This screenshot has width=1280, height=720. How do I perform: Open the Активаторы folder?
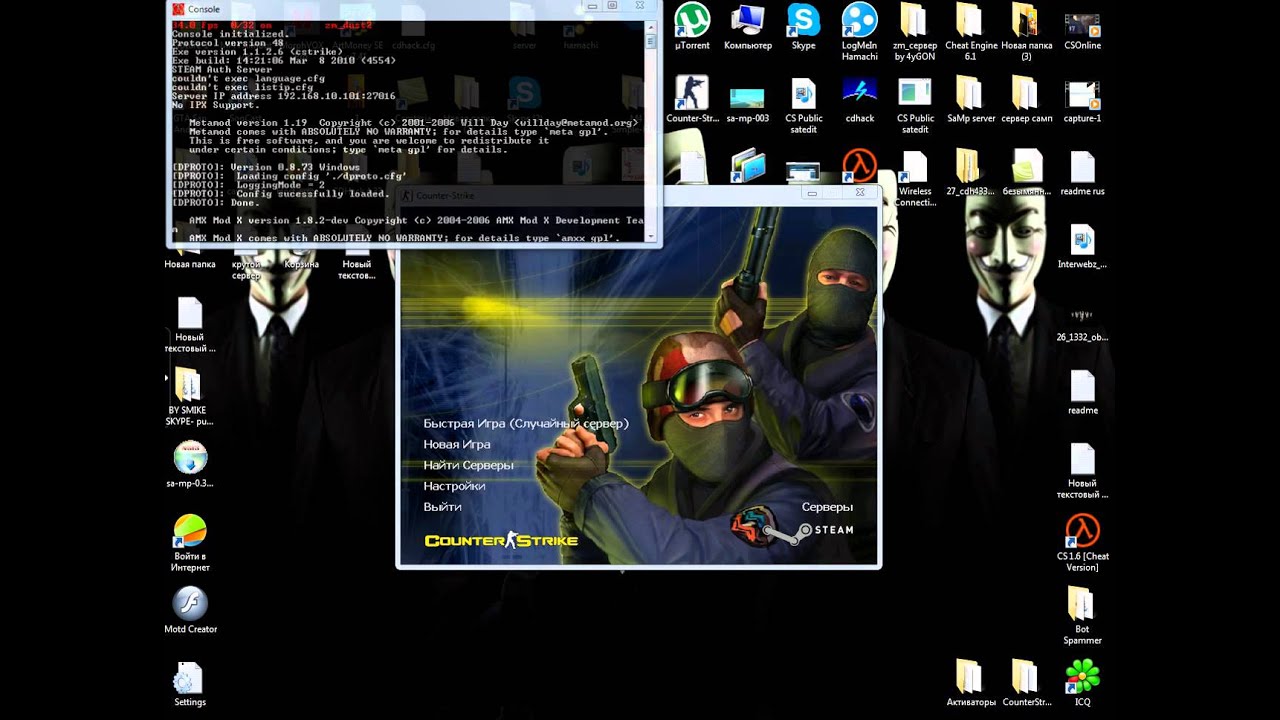[x=970, y=682]
